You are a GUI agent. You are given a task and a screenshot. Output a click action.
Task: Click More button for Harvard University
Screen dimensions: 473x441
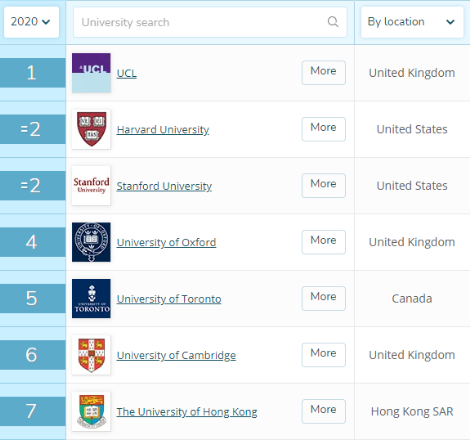tap(324, 129)
